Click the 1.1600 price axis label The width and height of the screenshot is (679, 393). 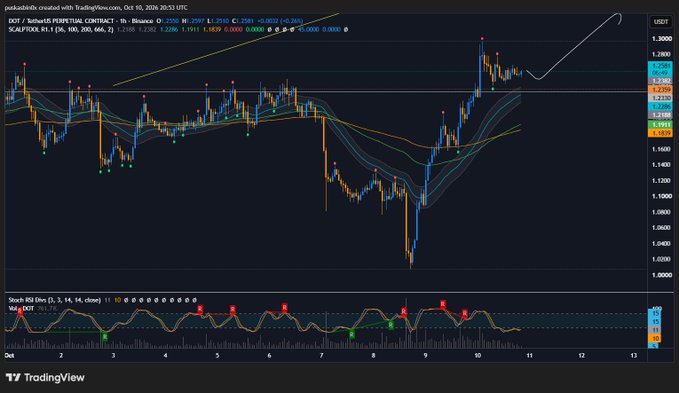click(x=661, y=149)
